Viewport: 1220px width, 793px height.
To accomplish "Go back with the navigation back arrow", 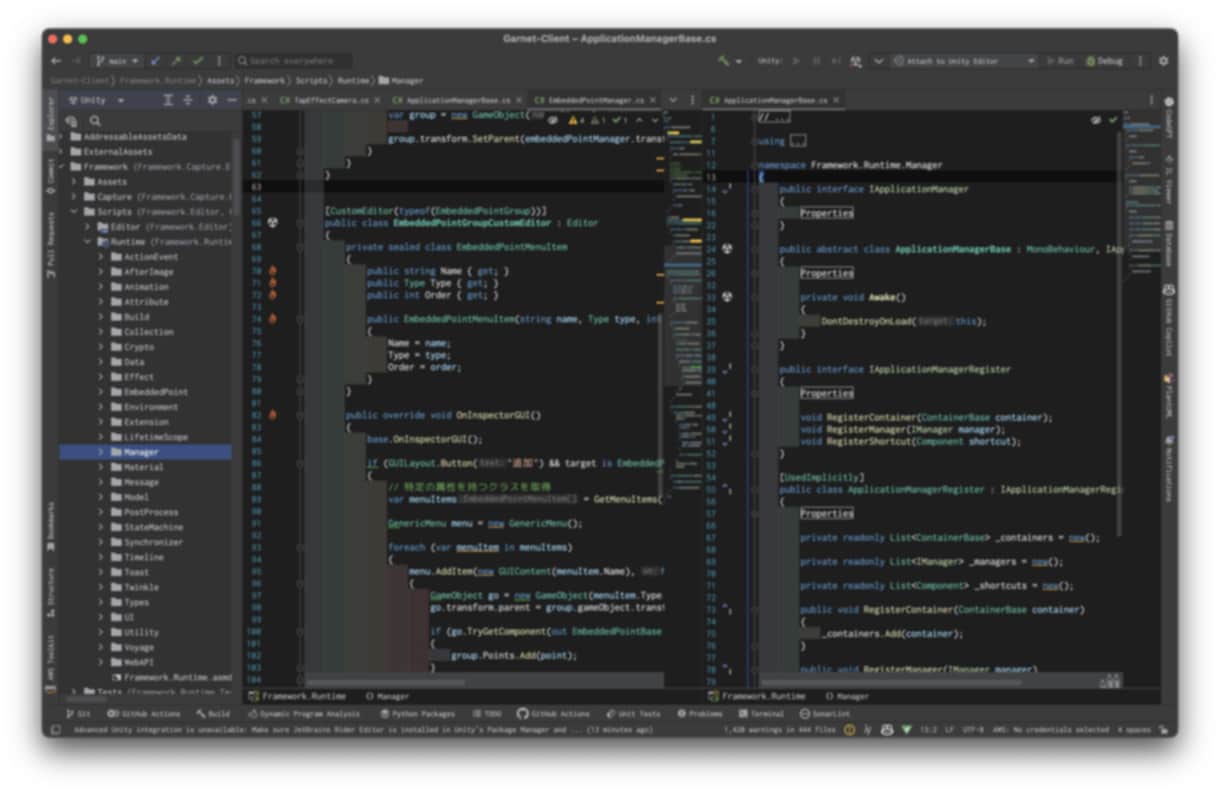I will coord(57,61).
